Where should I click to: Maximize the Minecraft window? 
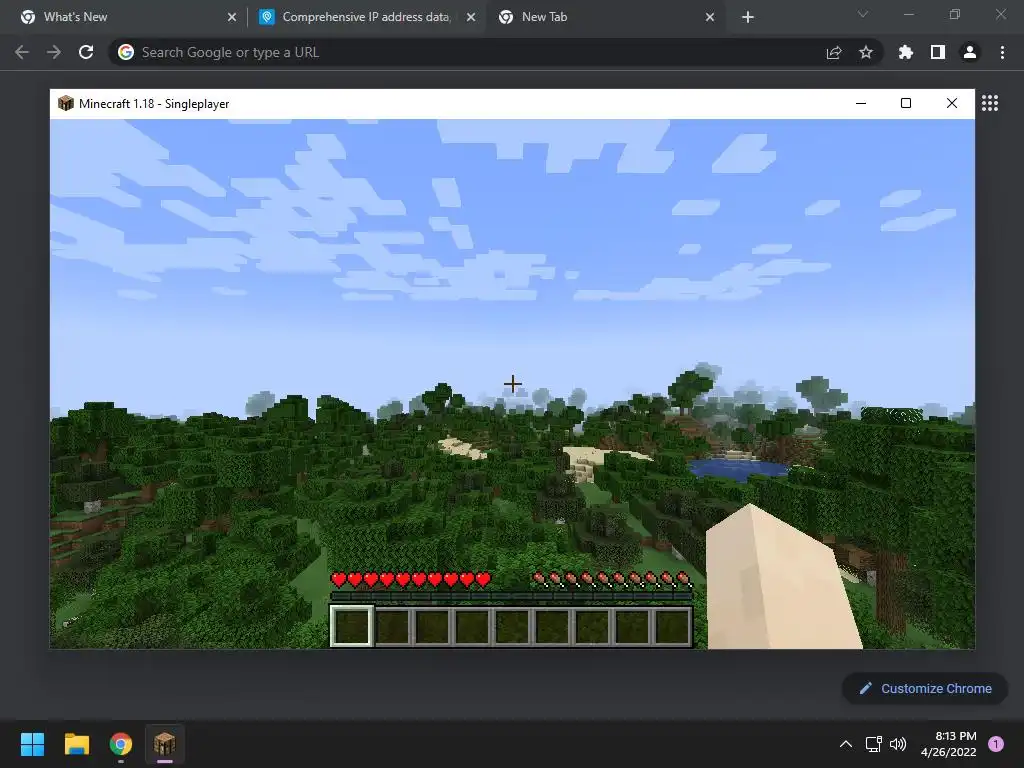(x=906, y=103)
